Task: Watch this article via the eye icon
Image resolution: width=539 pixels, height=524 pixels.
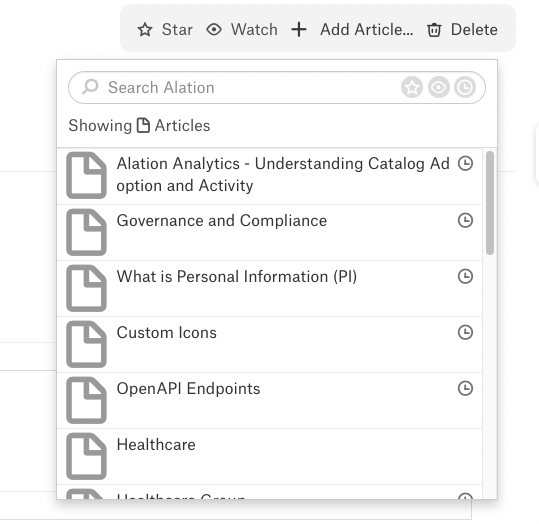Action: (214, 30)
